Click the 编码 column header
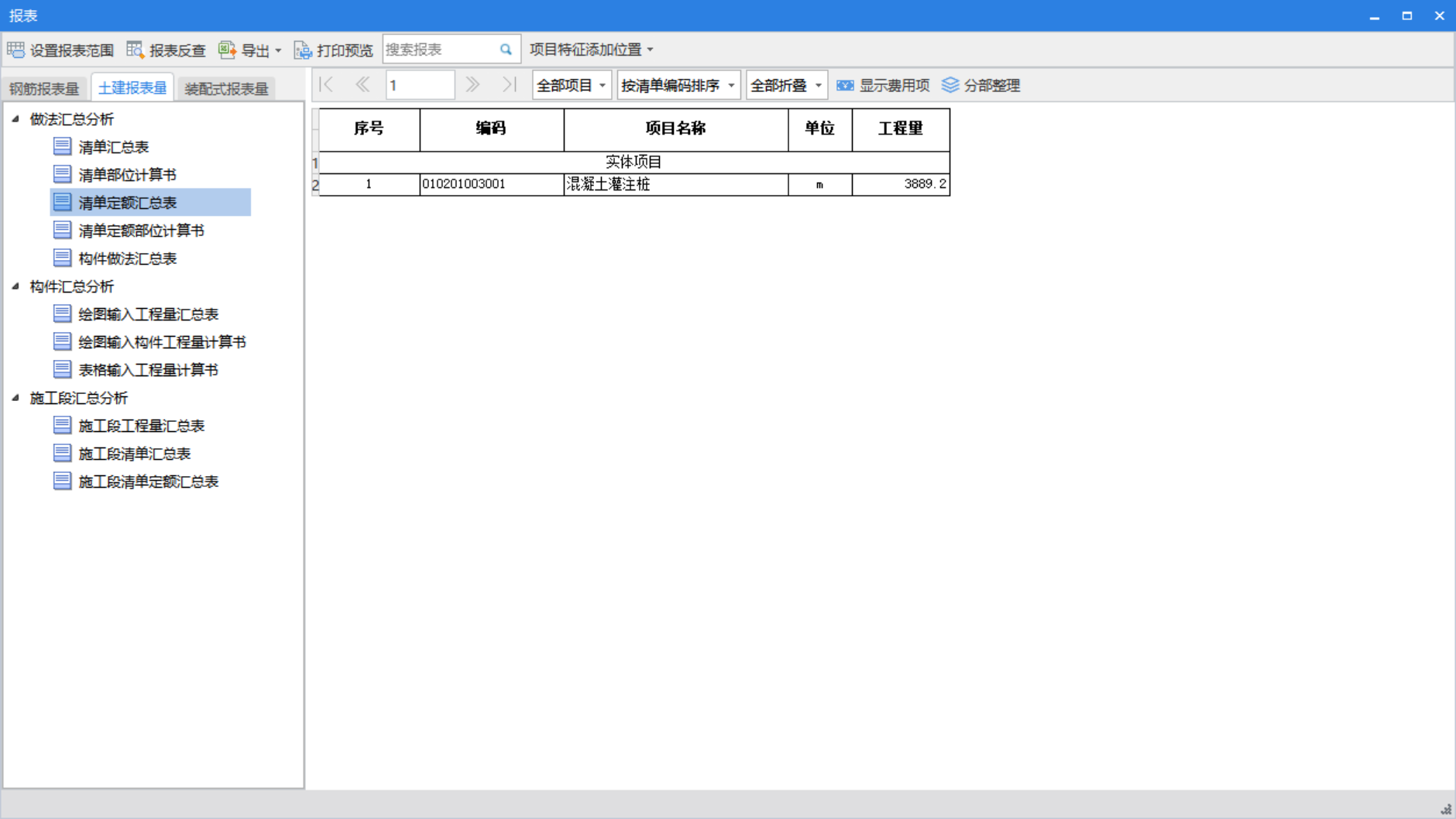1456x819 pixels. tap(492, 129)
